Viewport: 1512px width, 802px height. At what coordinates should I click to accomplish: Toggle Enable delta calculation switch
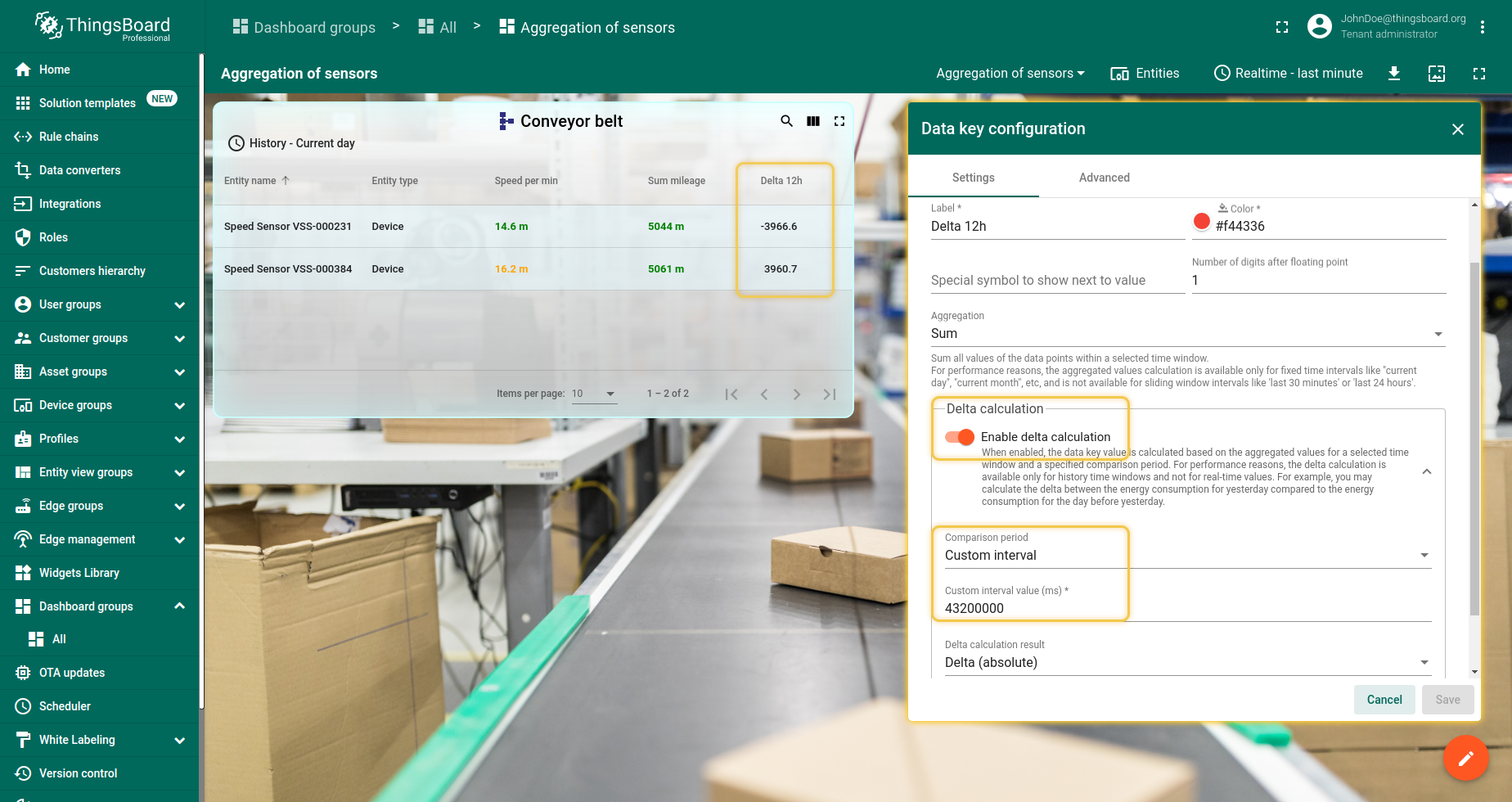tap(960, 437)
